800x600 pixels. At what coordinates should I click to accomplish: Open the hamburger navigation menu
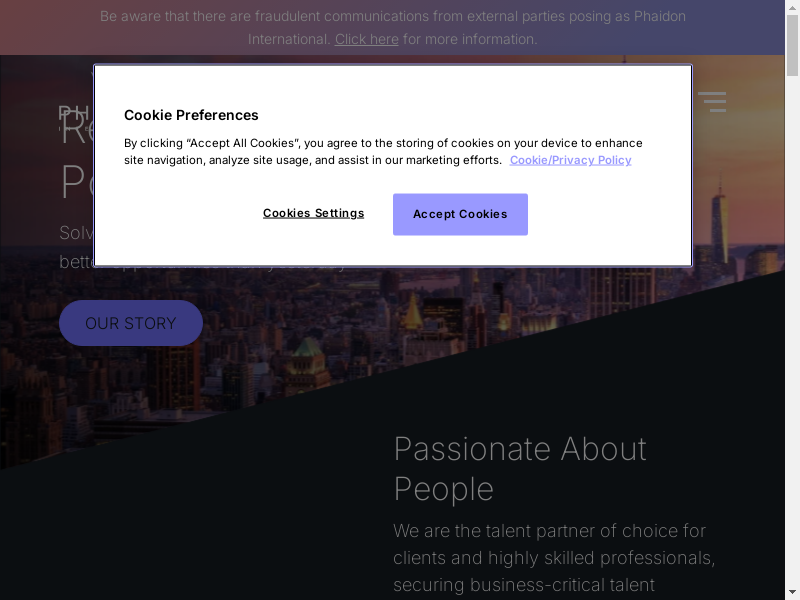pyautogui.click(x=712, y=101)
